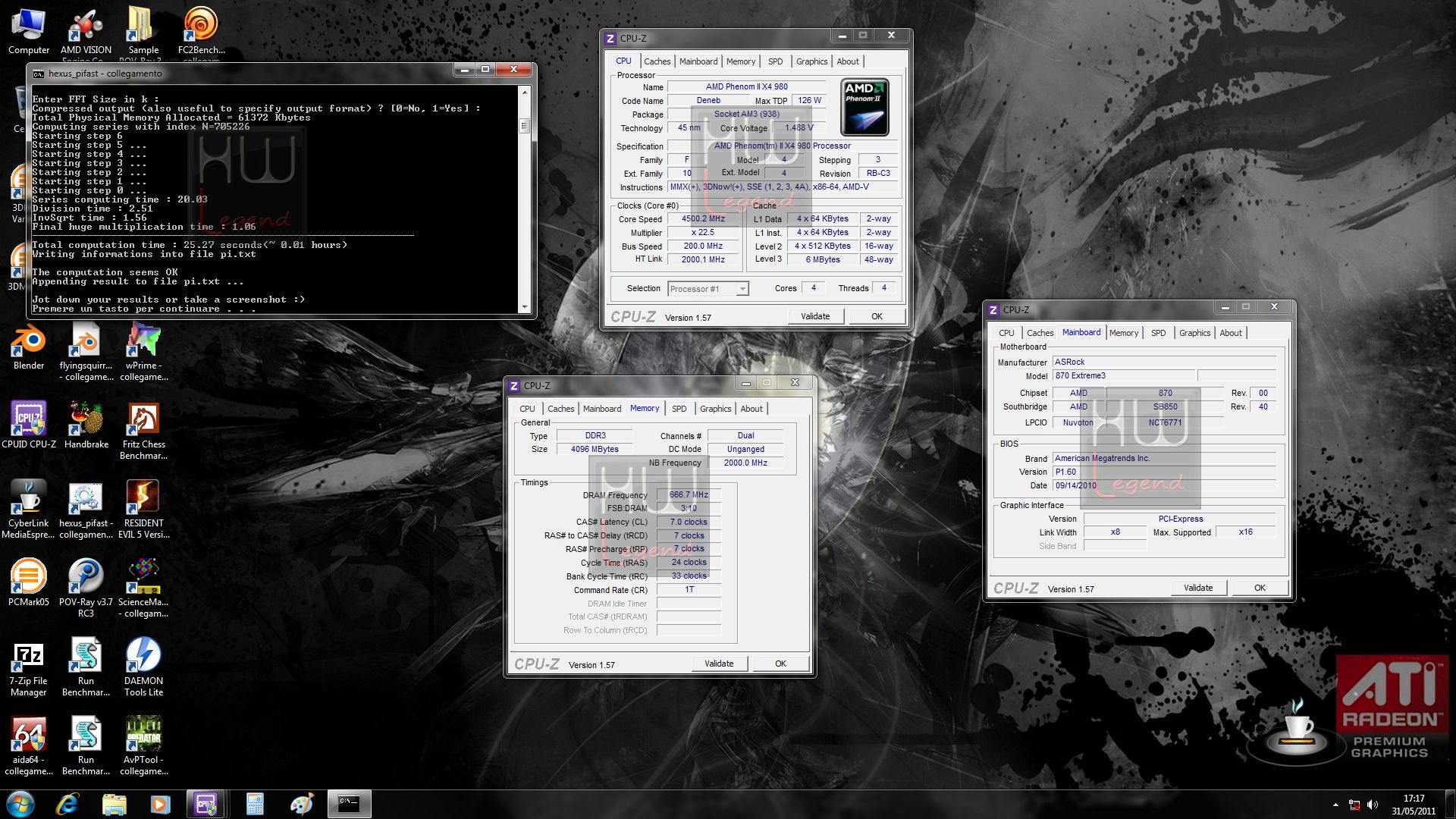The image size is (1456, 819).
Task: Launch Handbrake desktop icon
Action: click(x=86, y=425)
